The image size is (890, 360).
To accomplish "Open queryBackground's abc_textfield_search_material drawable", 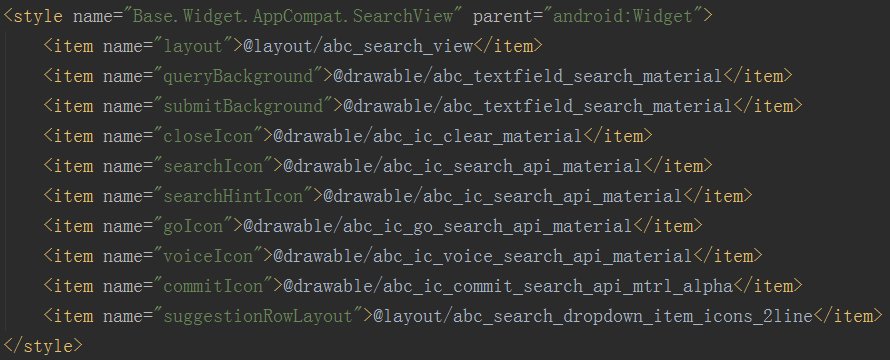I will coord(528,76).
